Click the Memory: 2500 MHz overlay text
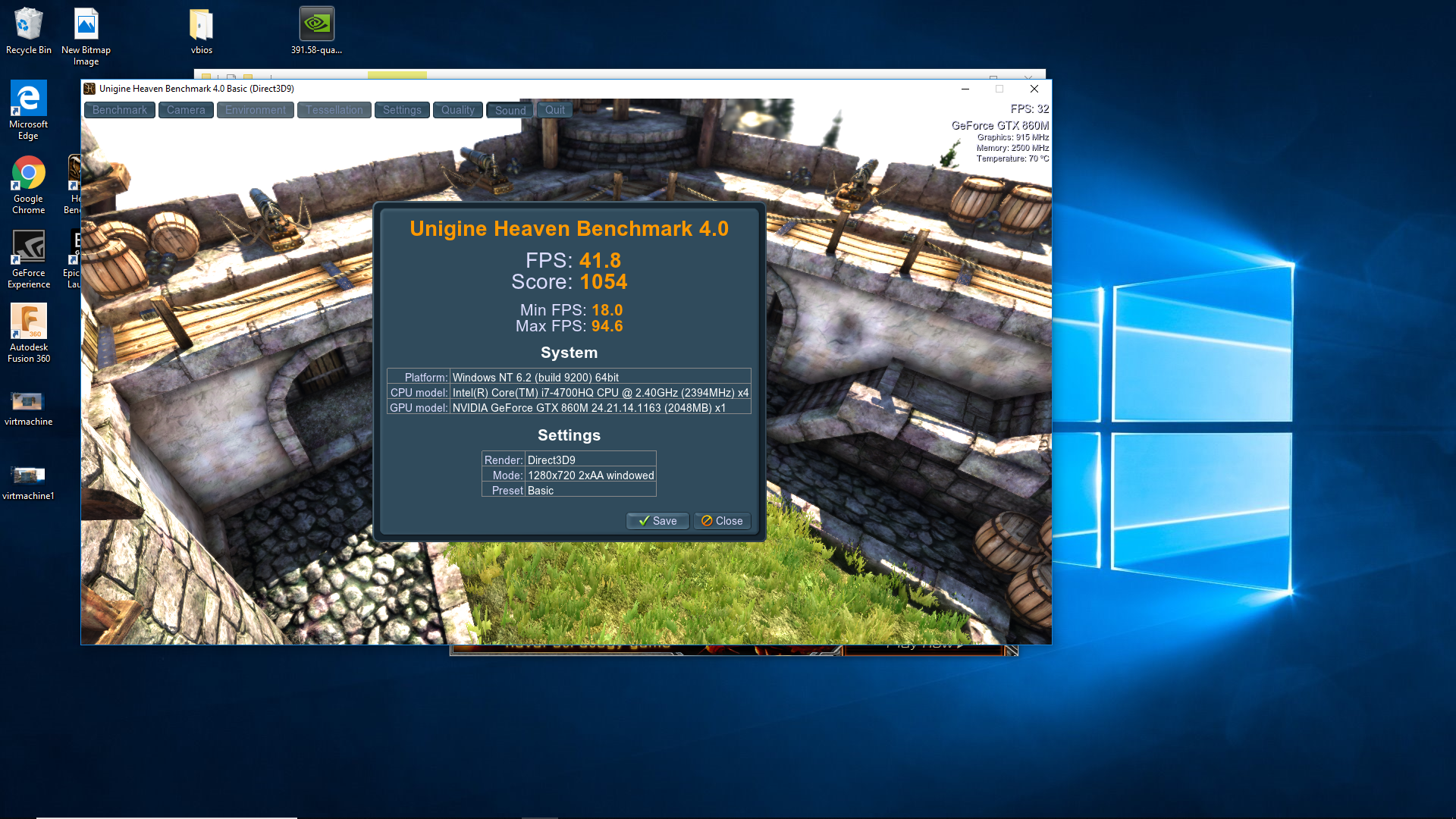Screen dimensions: 1456x819 (1012, 148)
